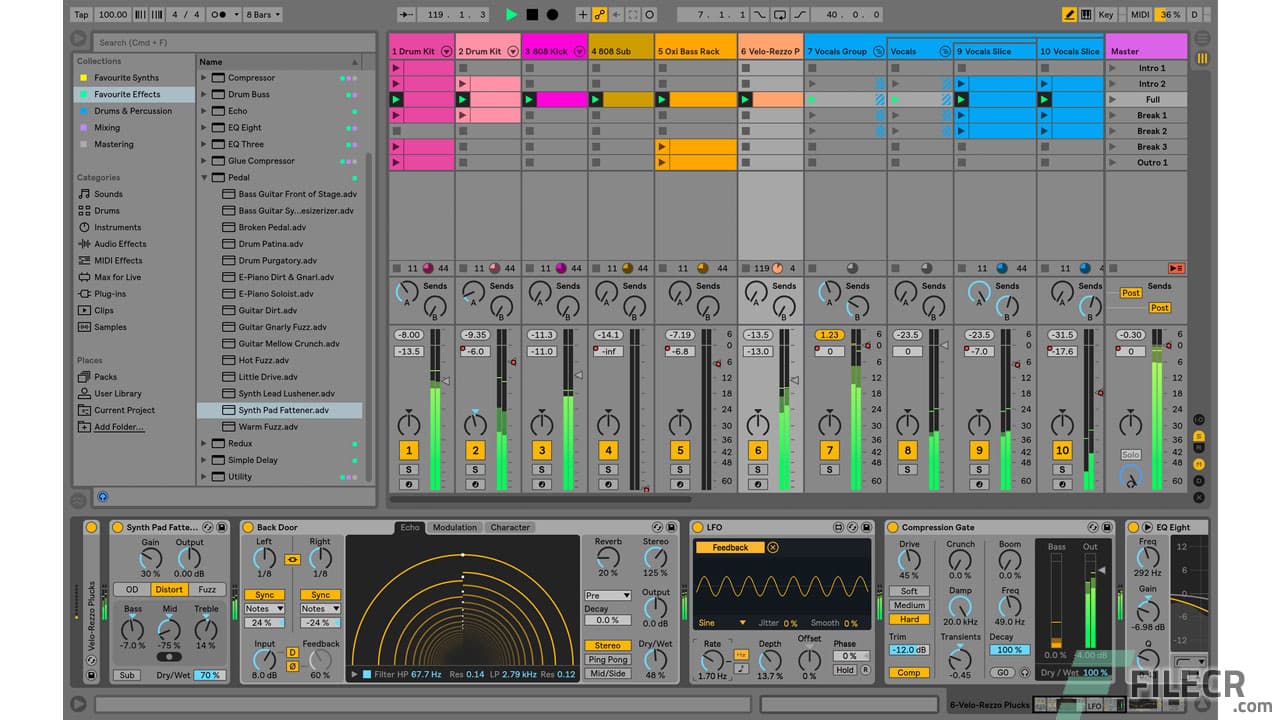Switch to the Modulation tab in Echo
This screenshot has height=720, width=1280.
tap(454, 527)
